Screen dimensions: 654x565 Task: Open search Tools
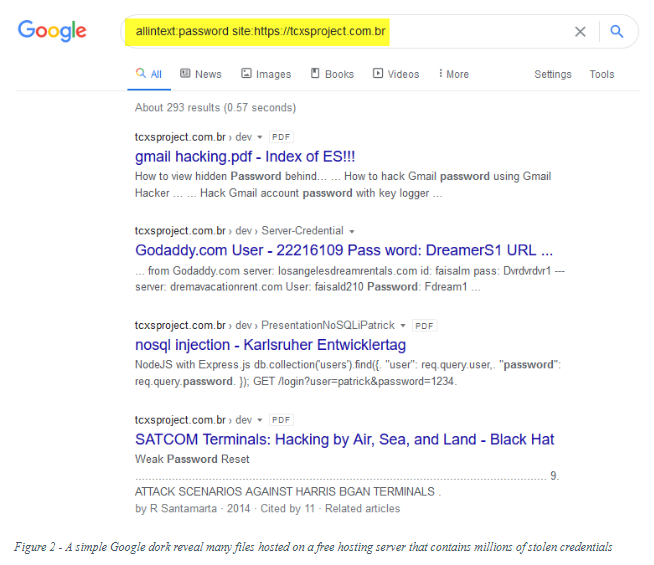pyautogui.click(x=601, y=74)
